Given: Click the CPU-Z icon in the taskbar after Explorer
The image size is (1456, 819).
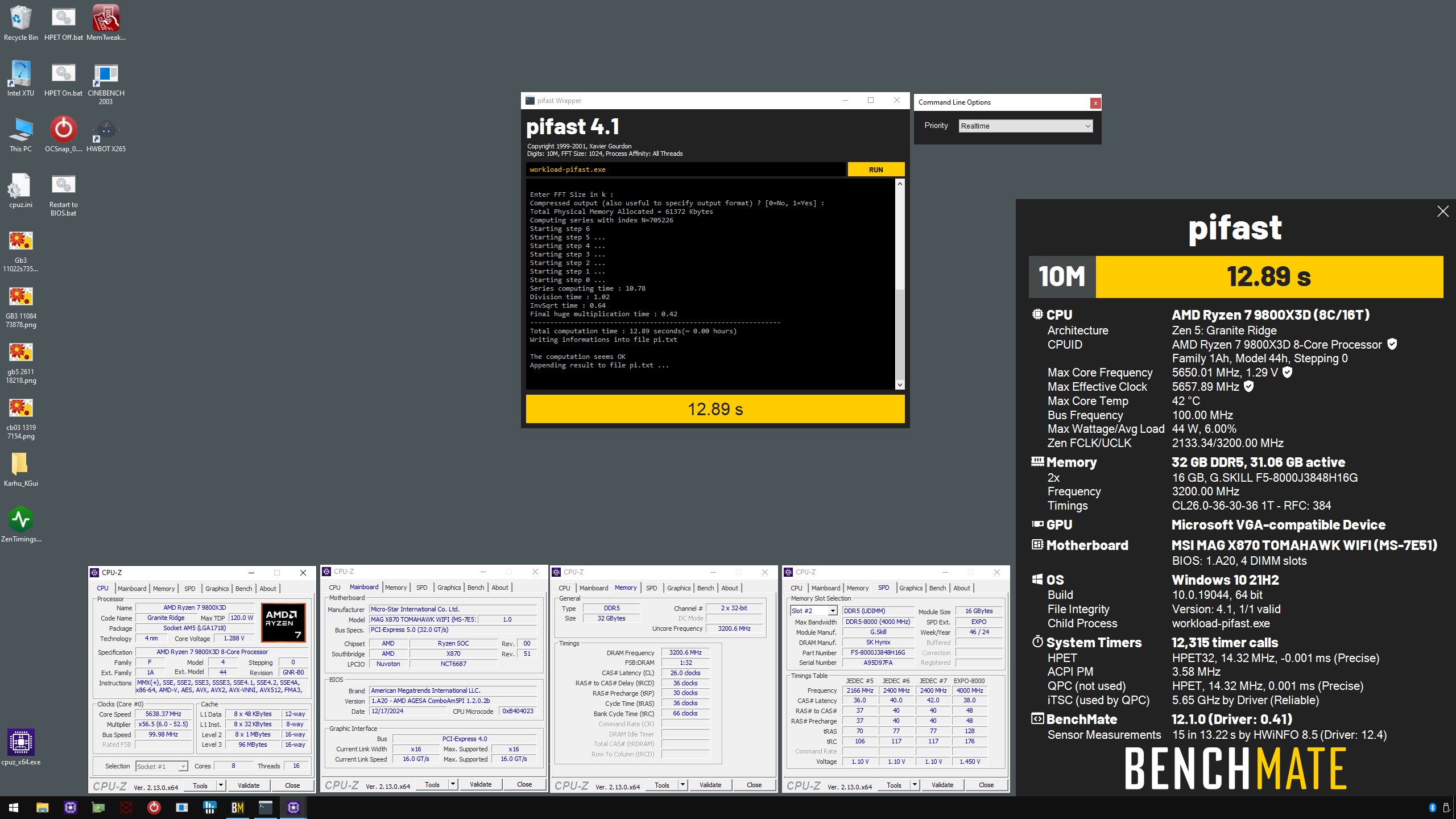Looking at the screenshot, I should coord(70,808).
